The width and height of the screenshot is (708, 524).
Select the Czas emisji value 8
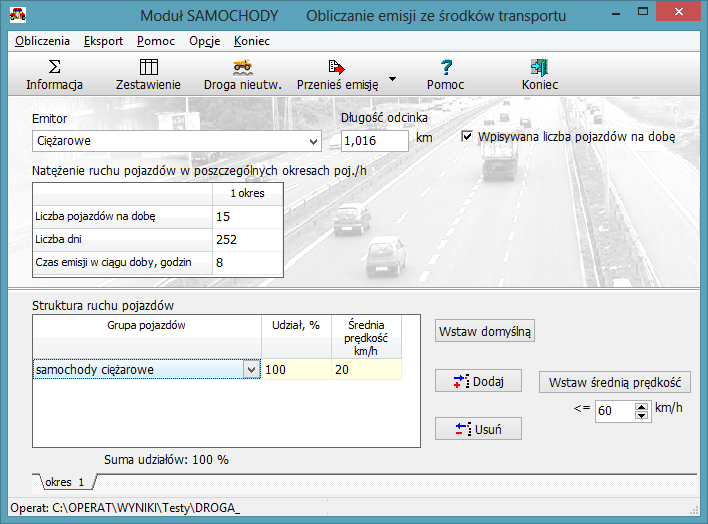247,262
